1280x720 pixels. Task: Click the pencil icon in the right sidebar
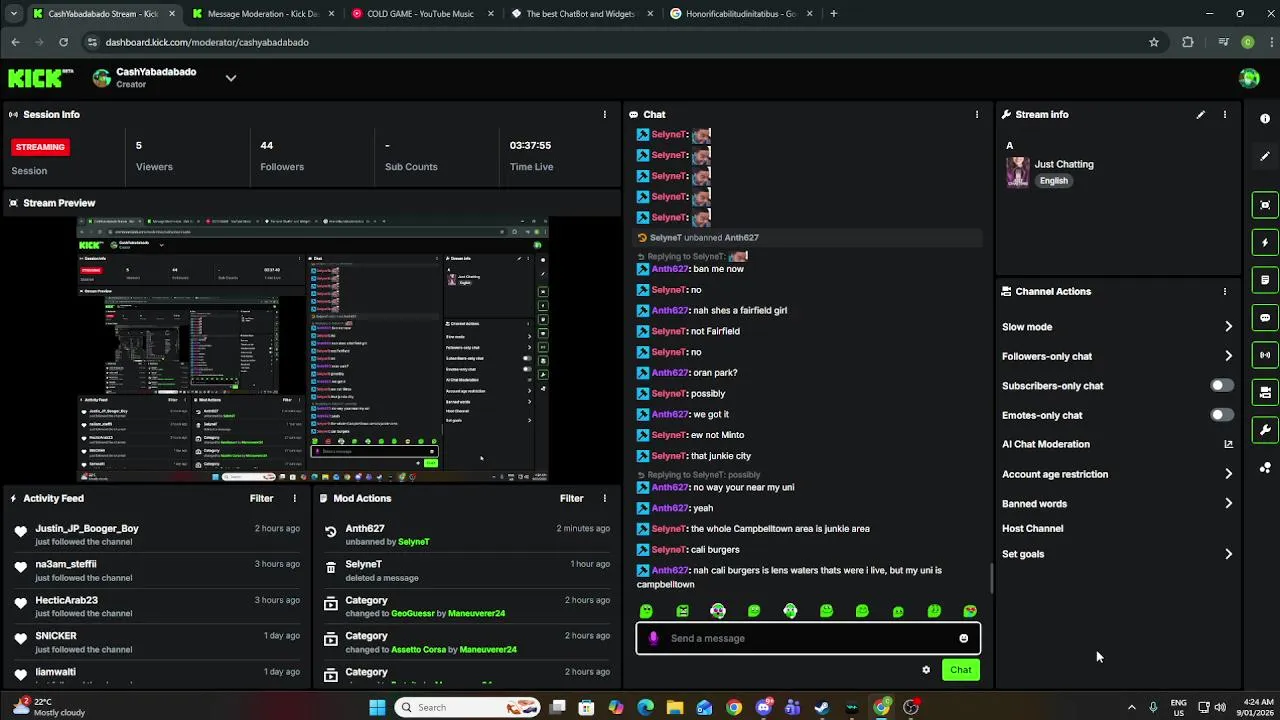pos(1265,156)
